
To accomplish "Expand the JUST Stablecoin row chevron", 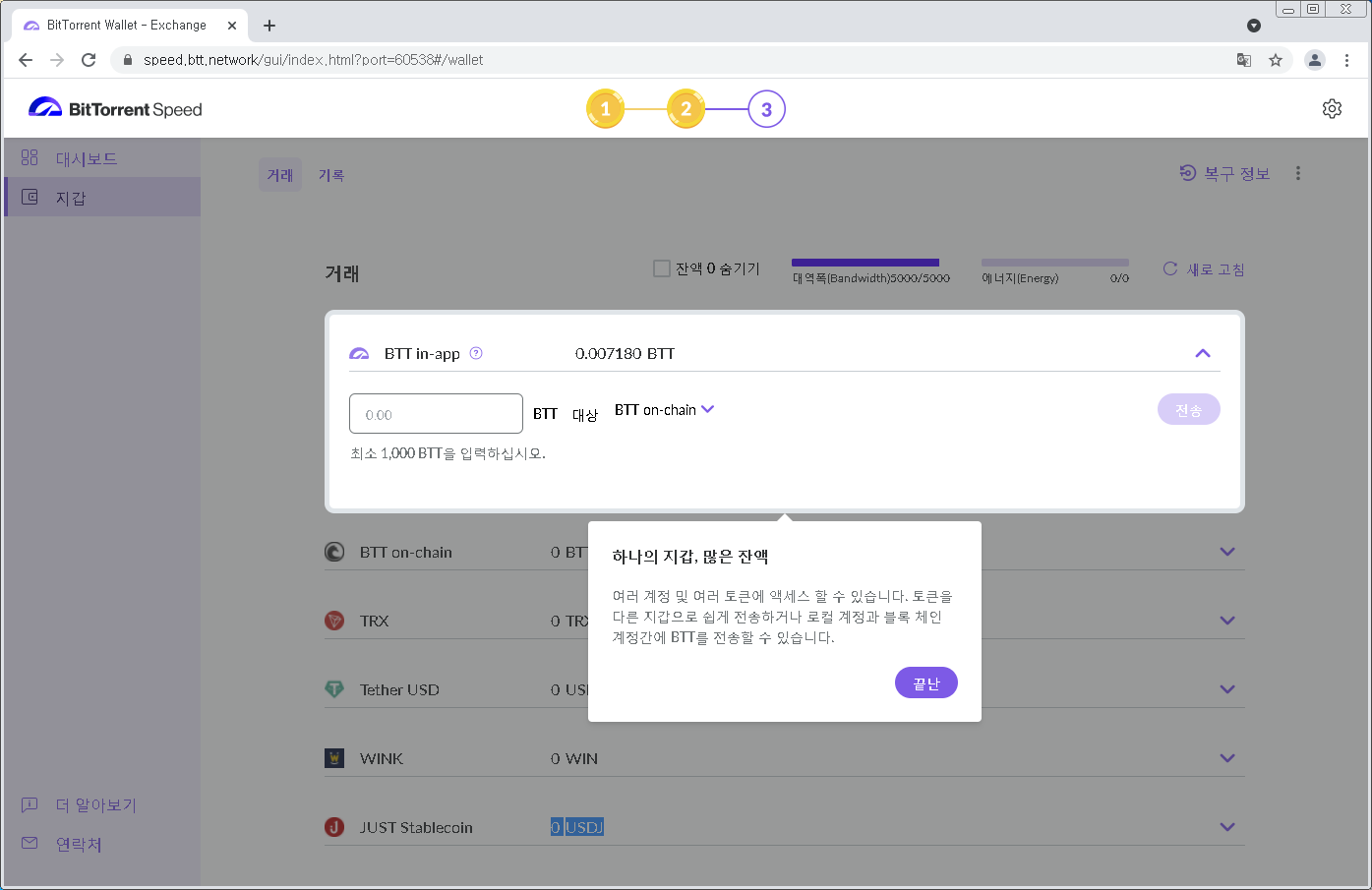I will click(1227, 827).
